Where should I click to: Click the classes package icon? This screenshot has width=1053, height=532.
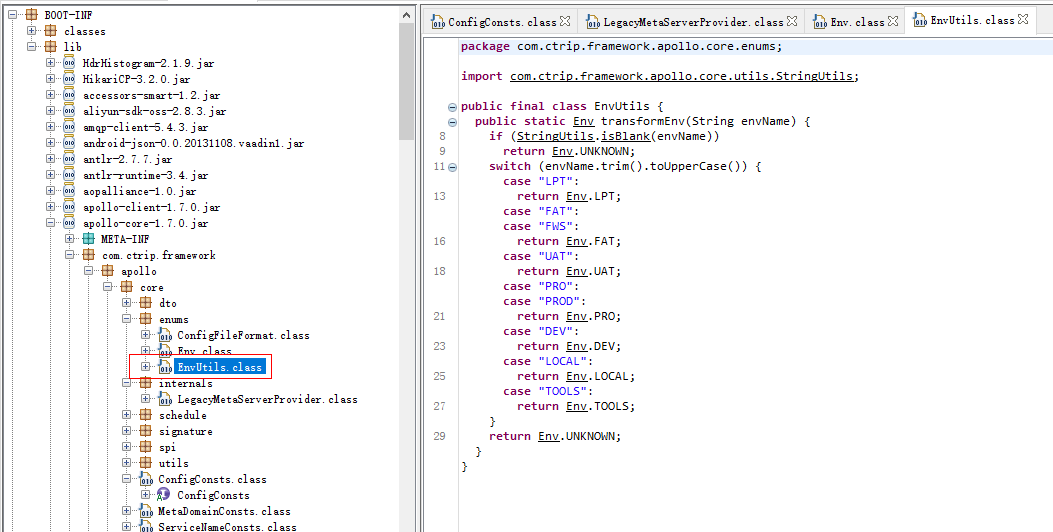pos(50,31)
